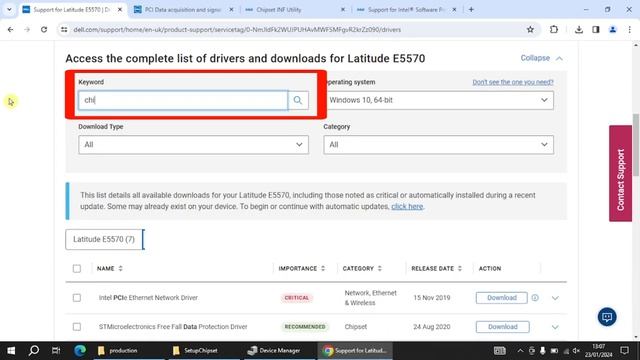The height and width of the screenshot is (360, 640).
Task: Toggle the browser side panel icon
Action: click(x=596, y=29)
